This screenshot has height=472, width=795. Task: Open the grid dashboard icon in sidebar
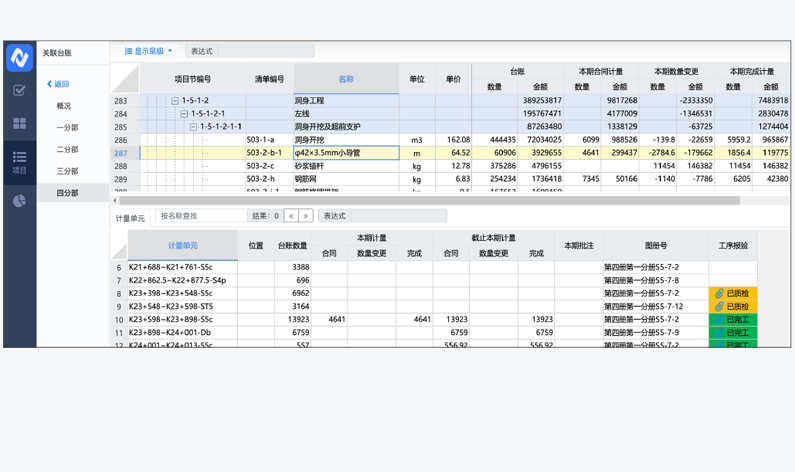[19, 123]
